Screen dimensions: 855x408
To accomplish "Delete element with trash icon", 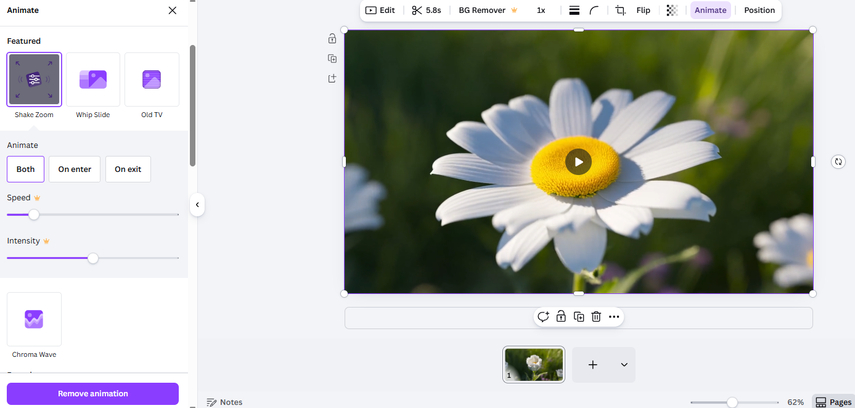I will (x=596, y=317).
